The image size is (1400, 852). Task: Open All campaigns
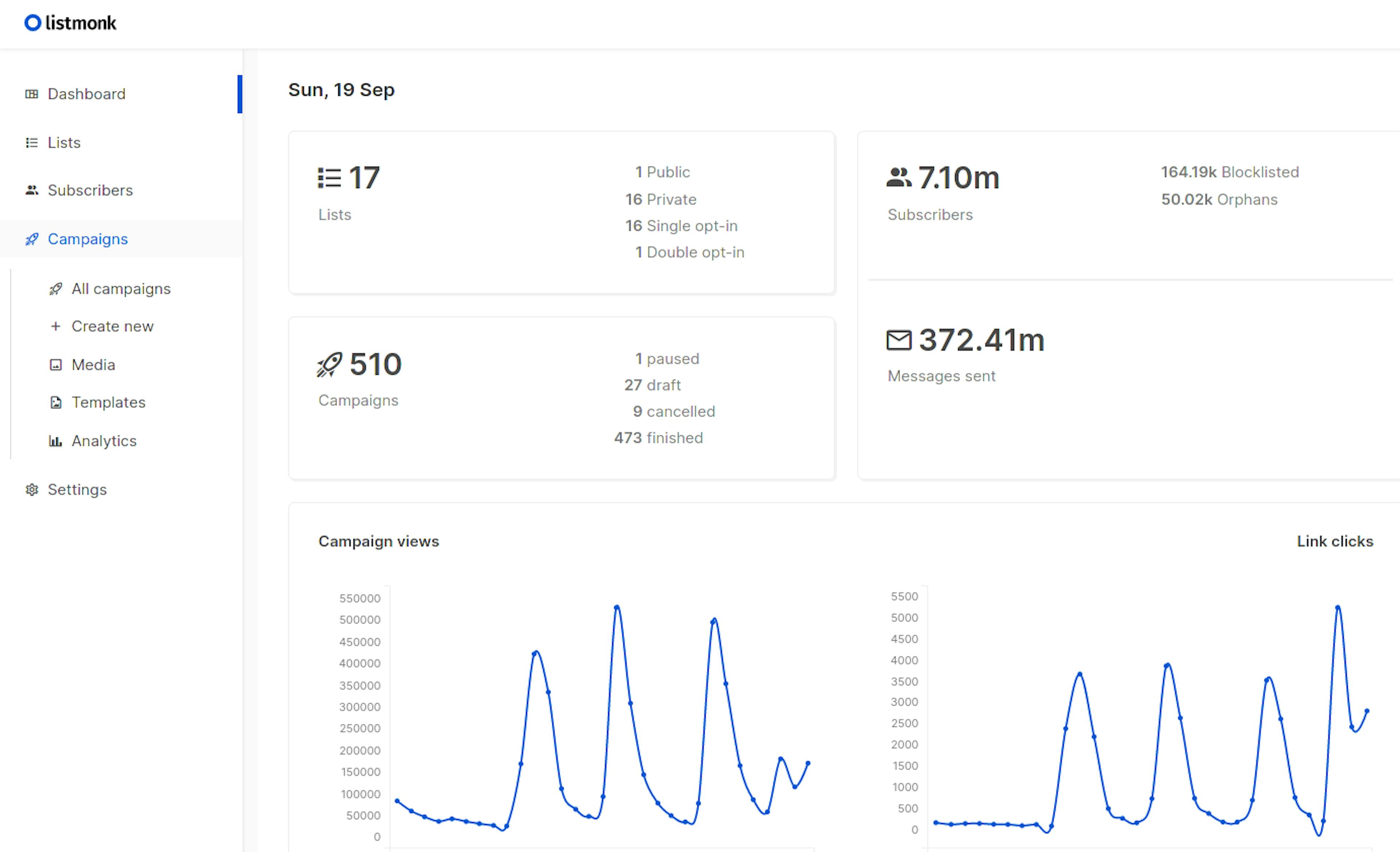point(121,288)
